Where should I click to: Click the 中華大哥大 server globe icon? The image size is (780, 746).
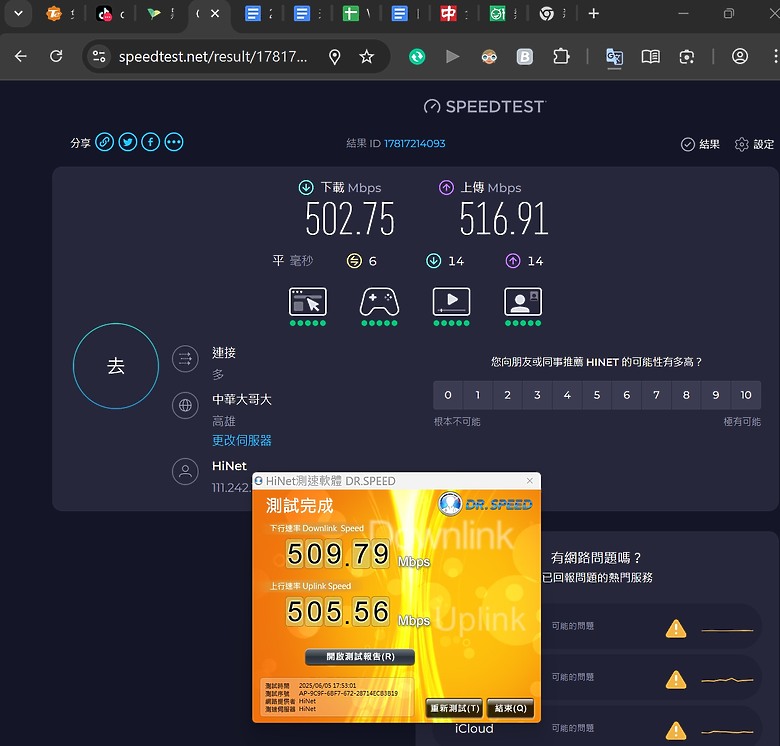pyautogui.click(x=185, y=405)
